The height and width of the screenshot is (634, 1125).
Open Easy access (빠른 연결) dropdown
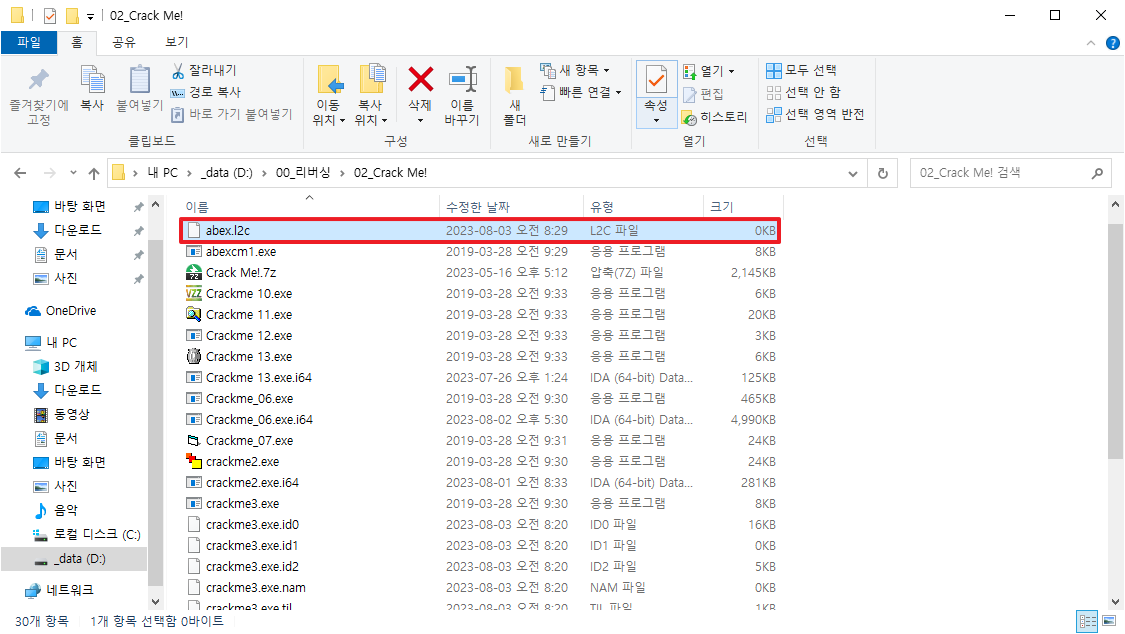pos(580,92)
